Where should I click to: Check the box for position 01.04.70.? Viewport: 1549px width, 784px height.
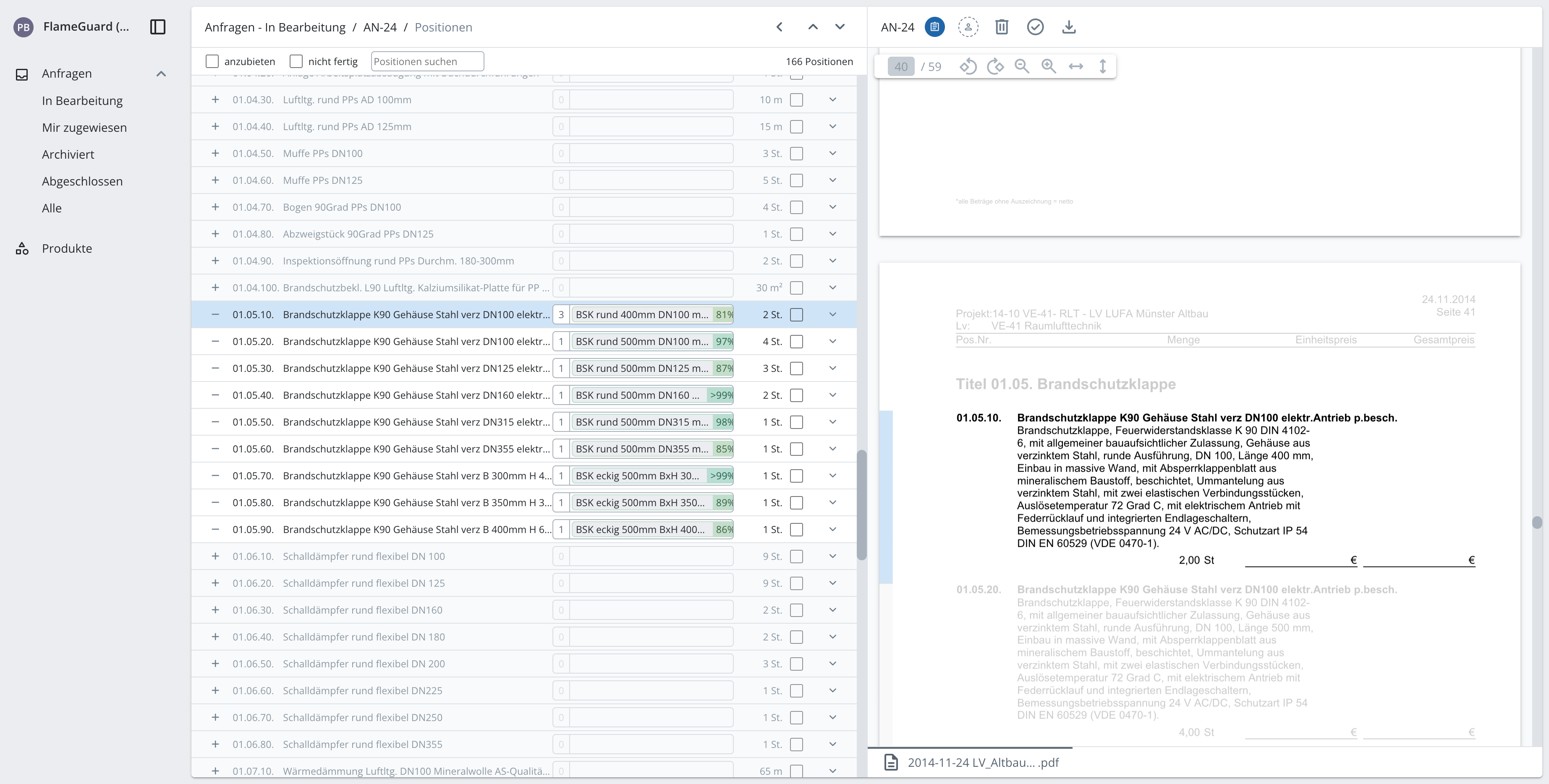pos(797,207)
